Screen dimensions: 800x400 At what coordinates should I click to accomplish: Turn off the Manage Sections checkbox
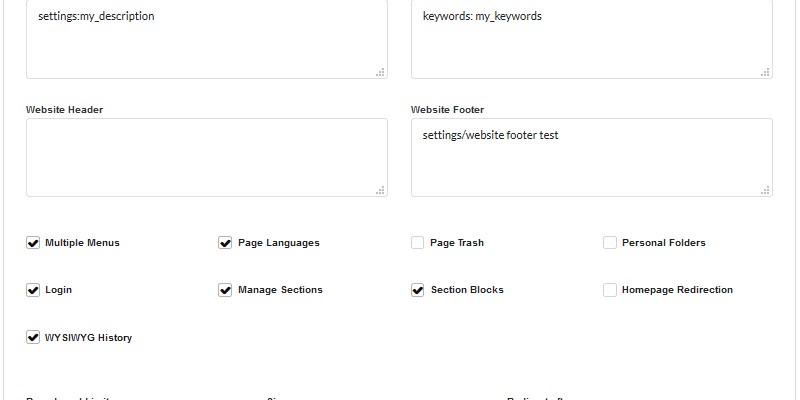(x=225, y=290)
